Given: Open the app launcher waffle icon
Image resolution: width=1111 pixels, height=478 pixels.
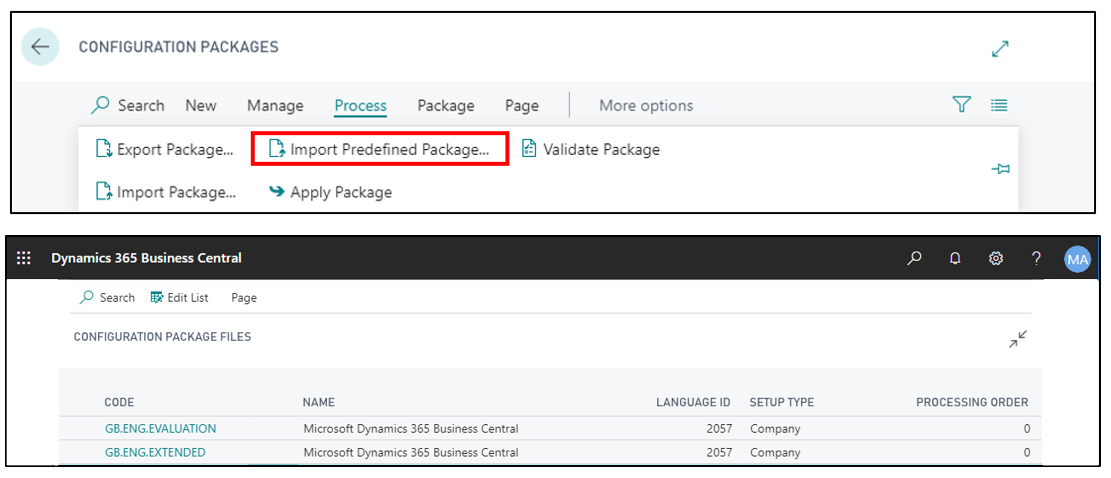Looking at the screenshot, I should click(23, 258).
